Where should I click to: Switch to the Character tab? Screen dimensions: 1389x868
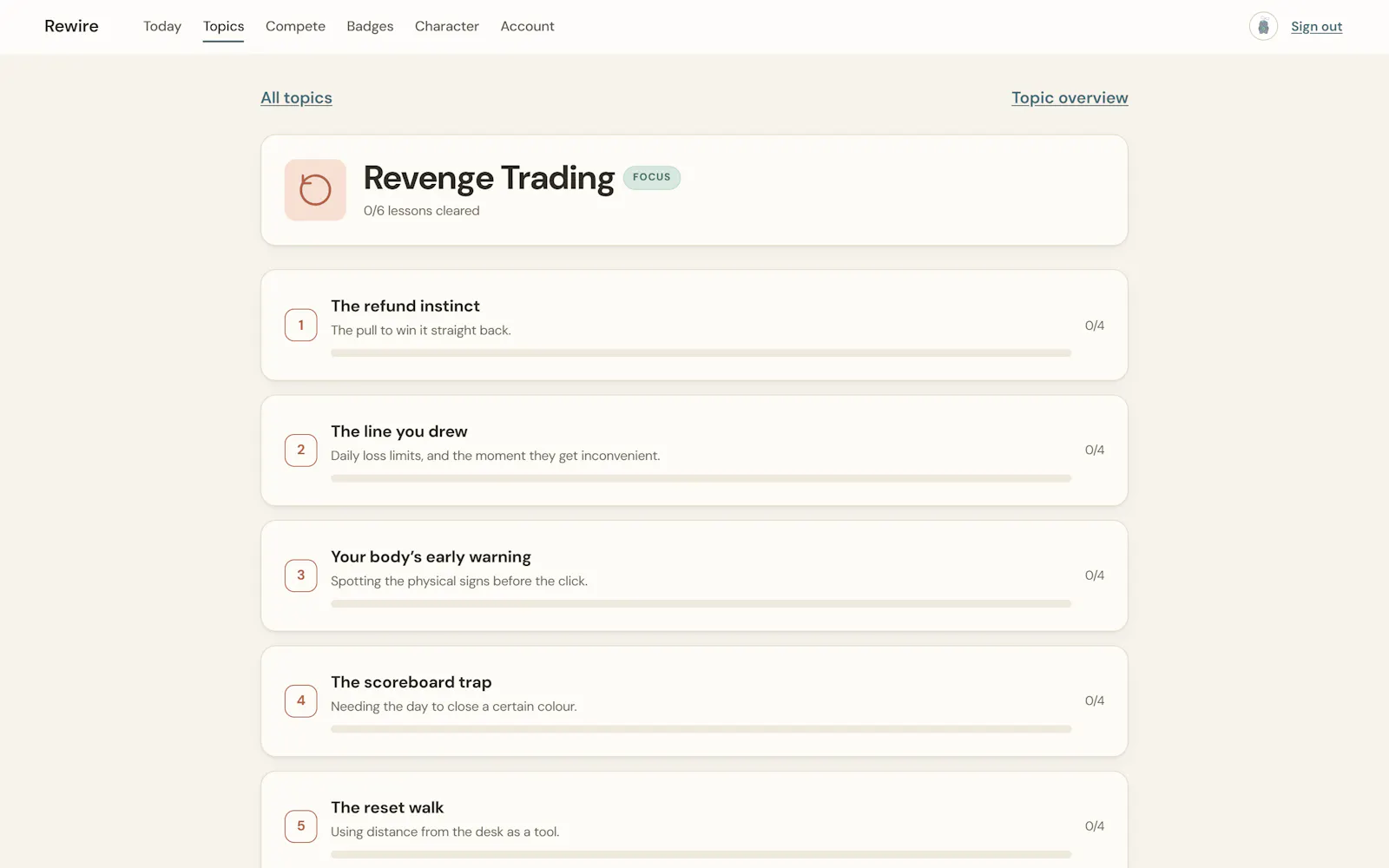(x=447, y=26)
